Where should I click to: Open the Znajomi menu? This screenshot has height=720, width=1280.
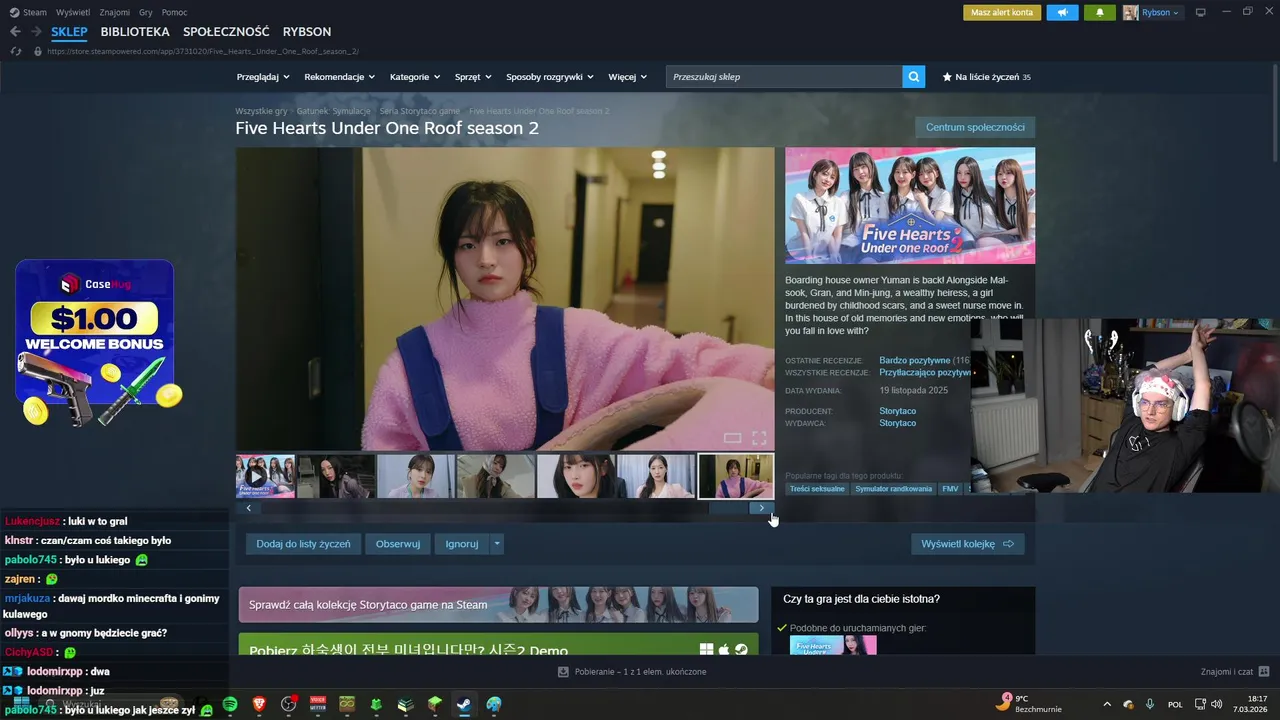(114, 12)
